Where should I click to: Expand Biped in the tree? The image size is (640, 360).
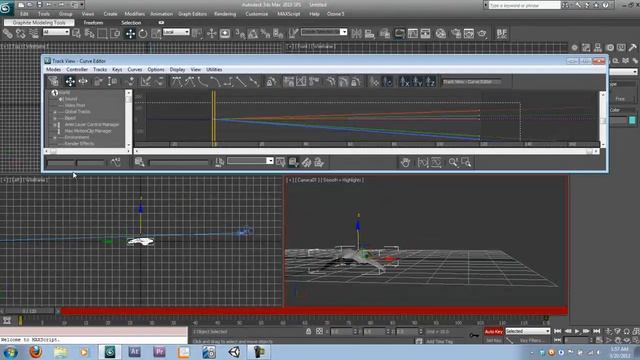click(x=55, y=118)
